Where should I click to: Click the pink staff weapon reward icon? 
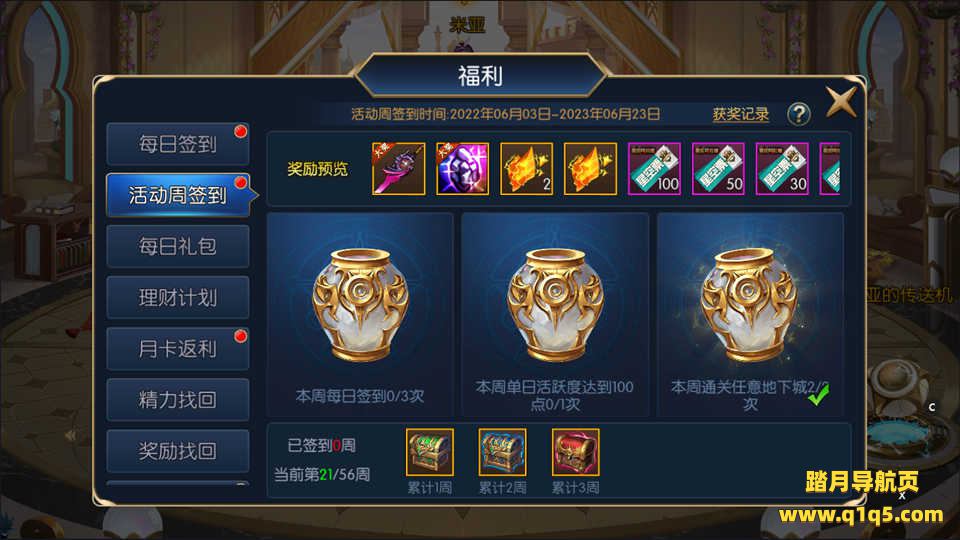pos(399,169)
